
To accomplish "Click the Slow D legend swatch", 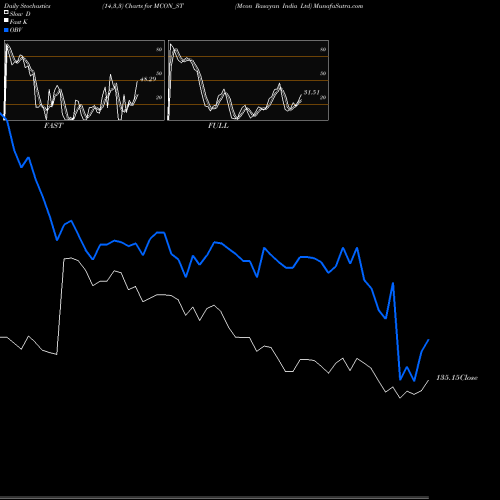I will click(x=6, y=12).
